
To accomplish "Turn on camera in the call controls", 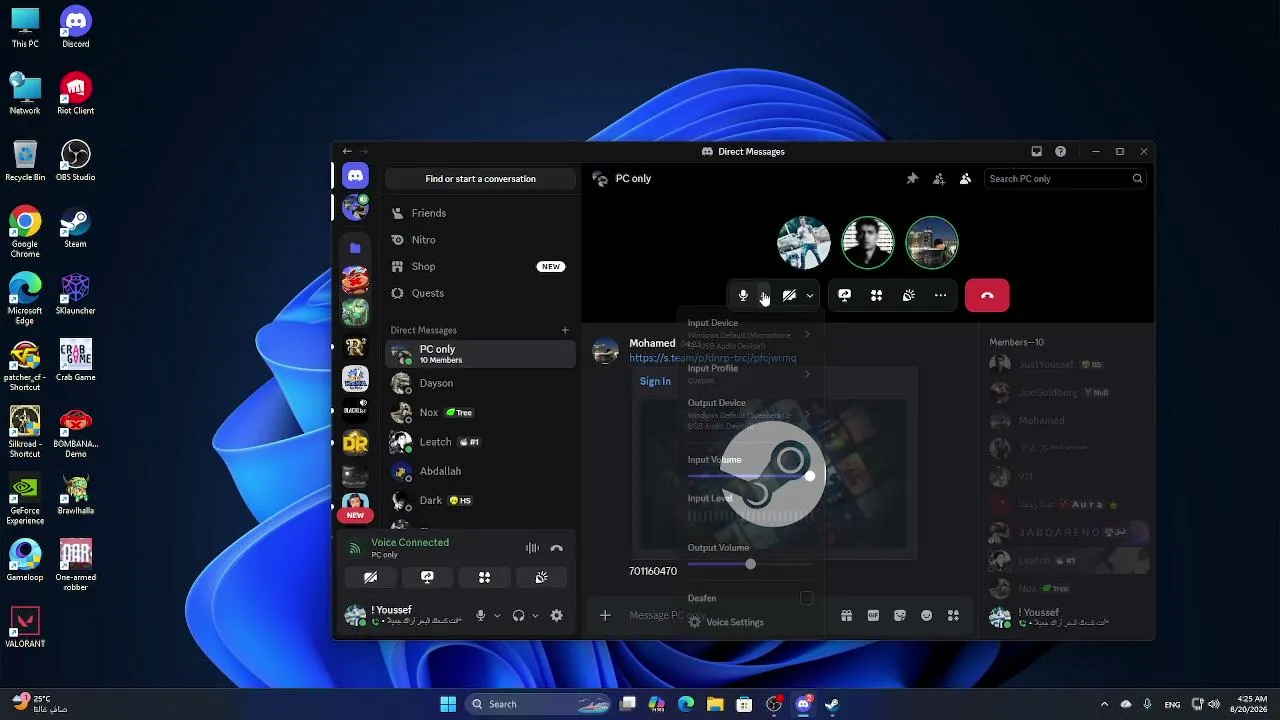I will pyautogui.click(x=789, y=295).
